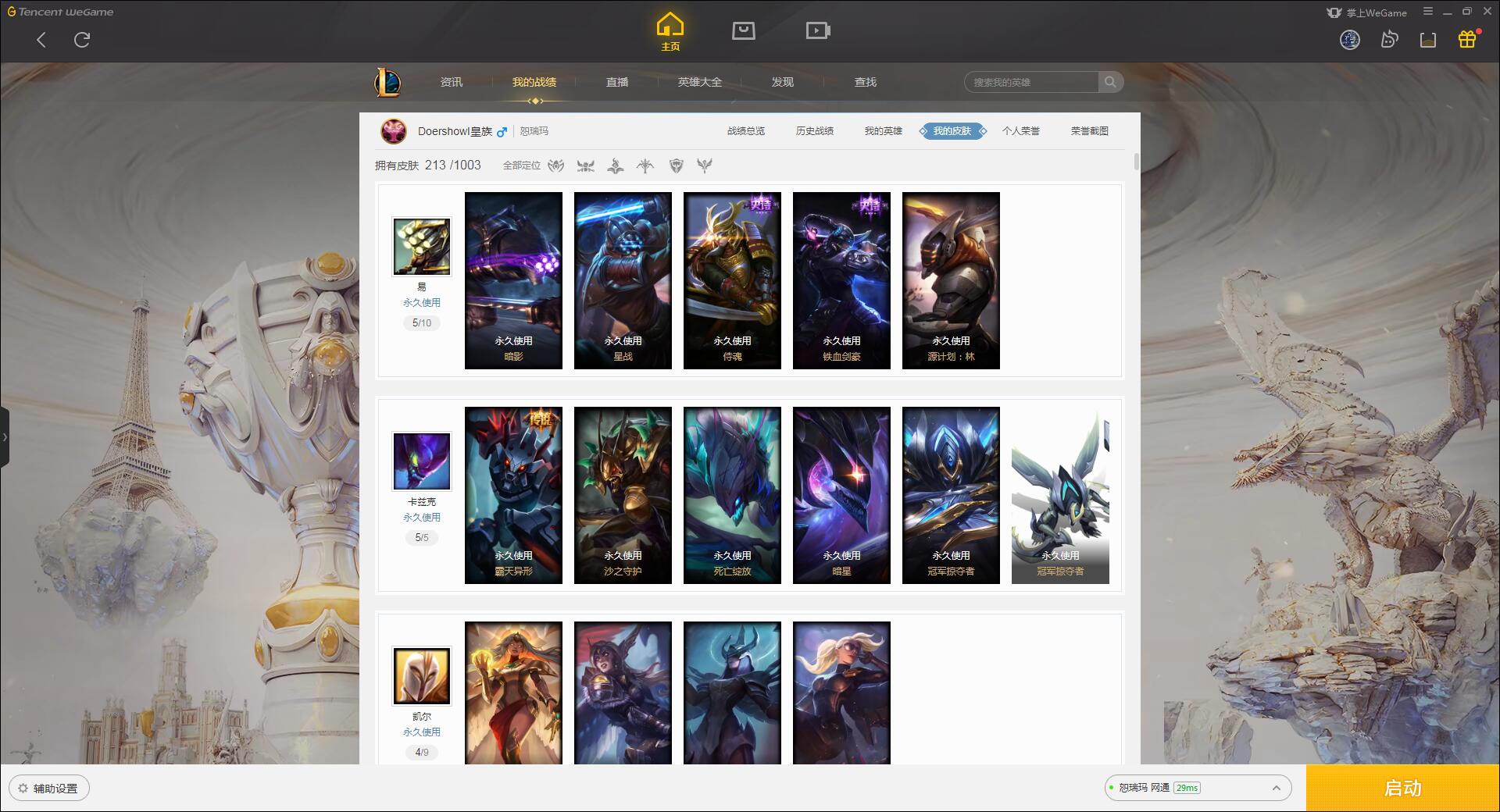Click the 4/9 skin count under 凯尔

coord(422,752)
